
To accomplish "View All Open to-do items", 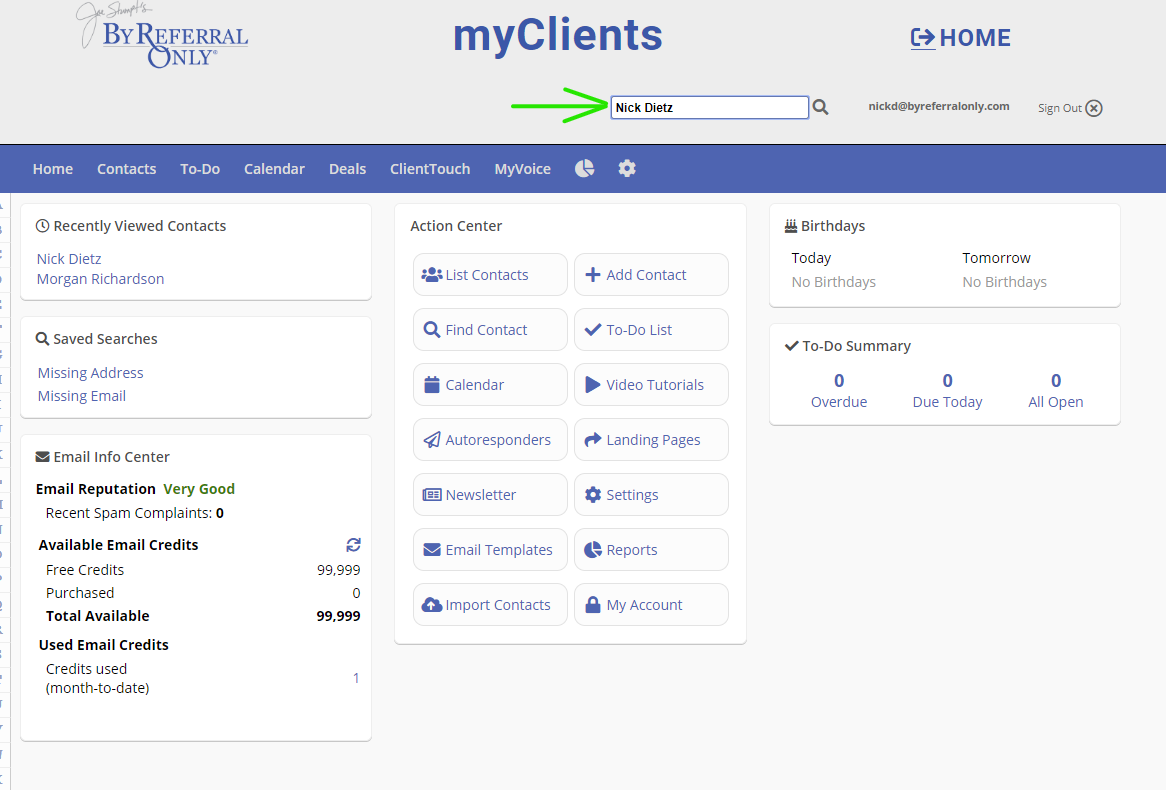I will [x=1056, y=391].
